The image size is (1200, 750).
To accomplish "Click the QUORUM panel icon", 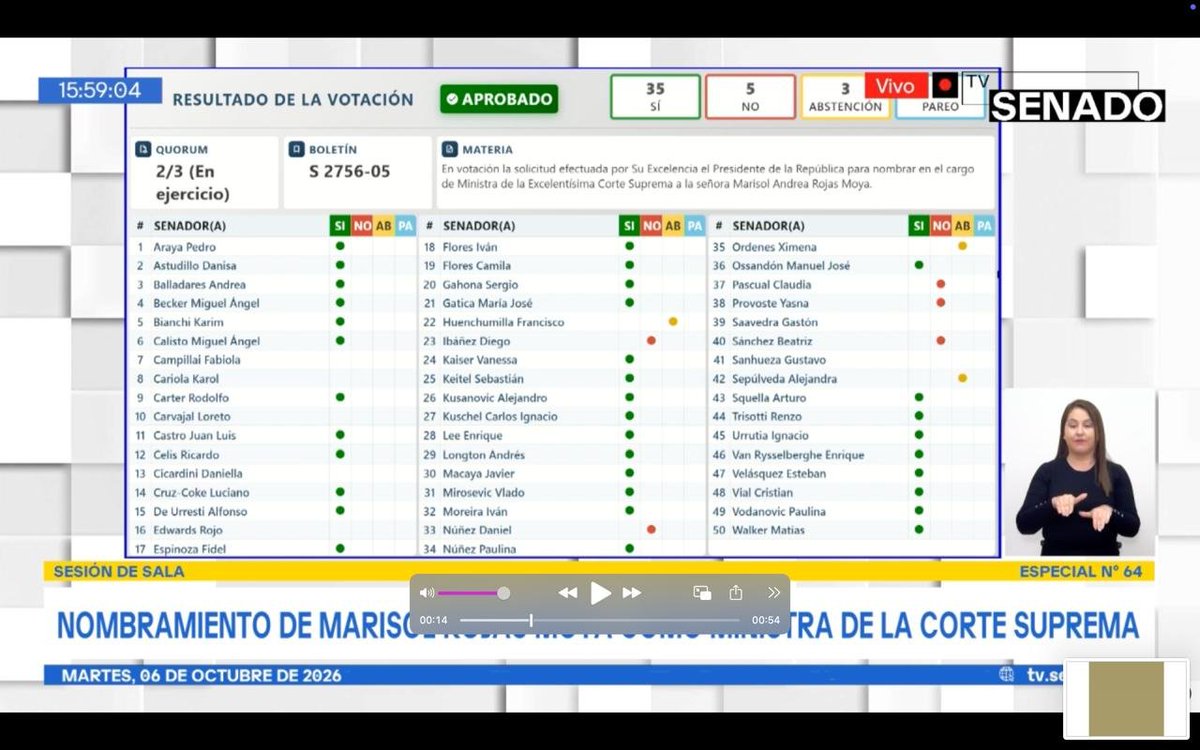I will pyautogui.click(x=143, y=150).
